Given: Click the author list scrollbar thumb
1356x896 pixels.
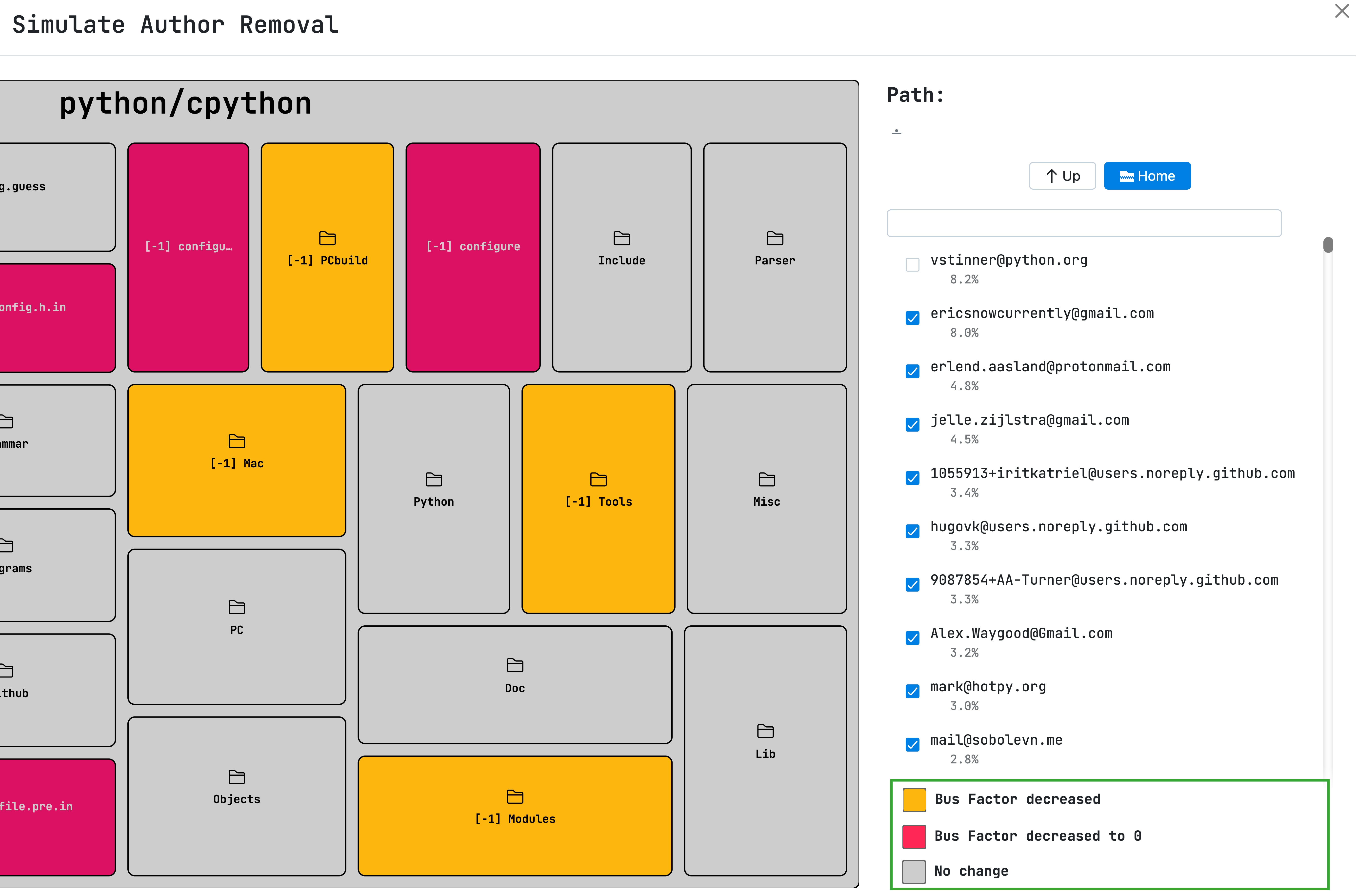Looking at the screenshot, I should pyautogui.click(x=1328, y=245).
